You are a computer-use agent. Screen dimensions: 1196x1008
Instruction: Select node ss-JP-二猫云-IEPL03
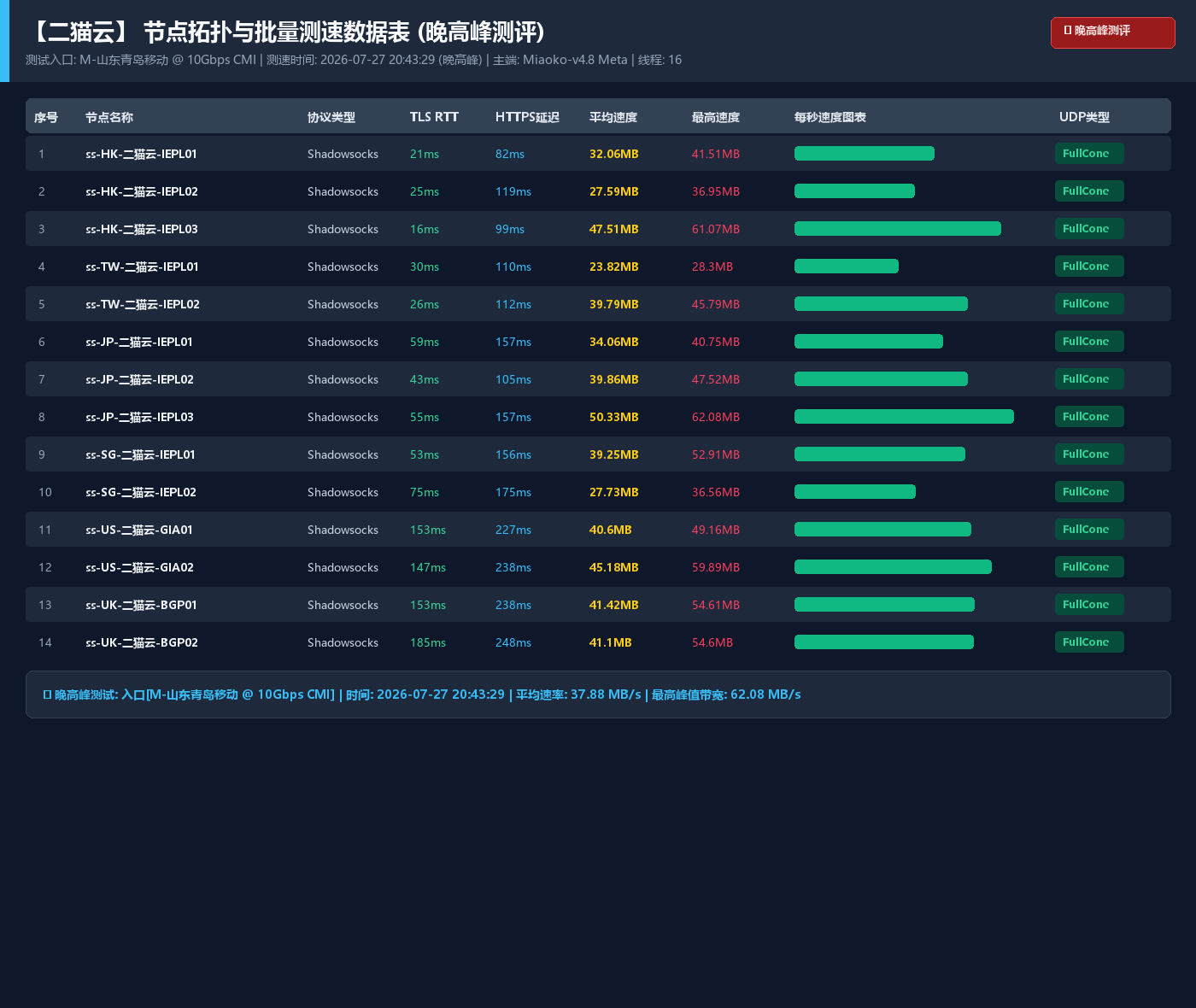598,417
